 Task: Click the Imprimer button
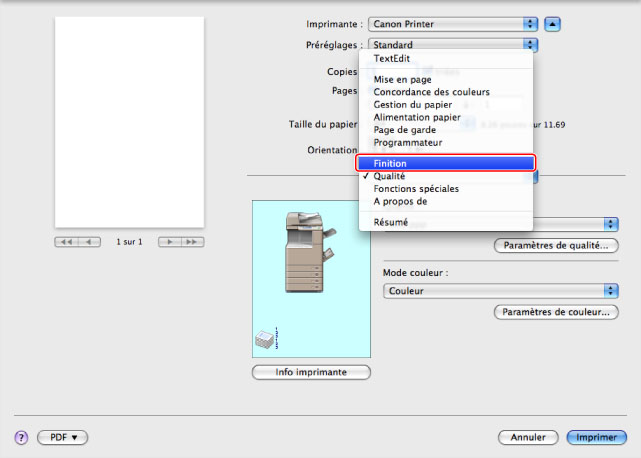coord(596,437)
